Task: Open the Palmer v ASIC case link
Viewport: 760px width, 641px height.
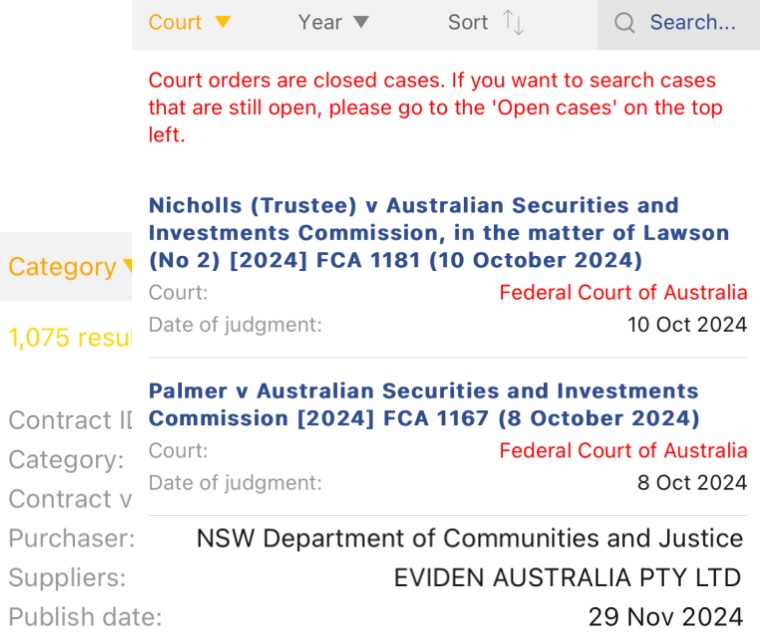Action: [x=424, y=404]
